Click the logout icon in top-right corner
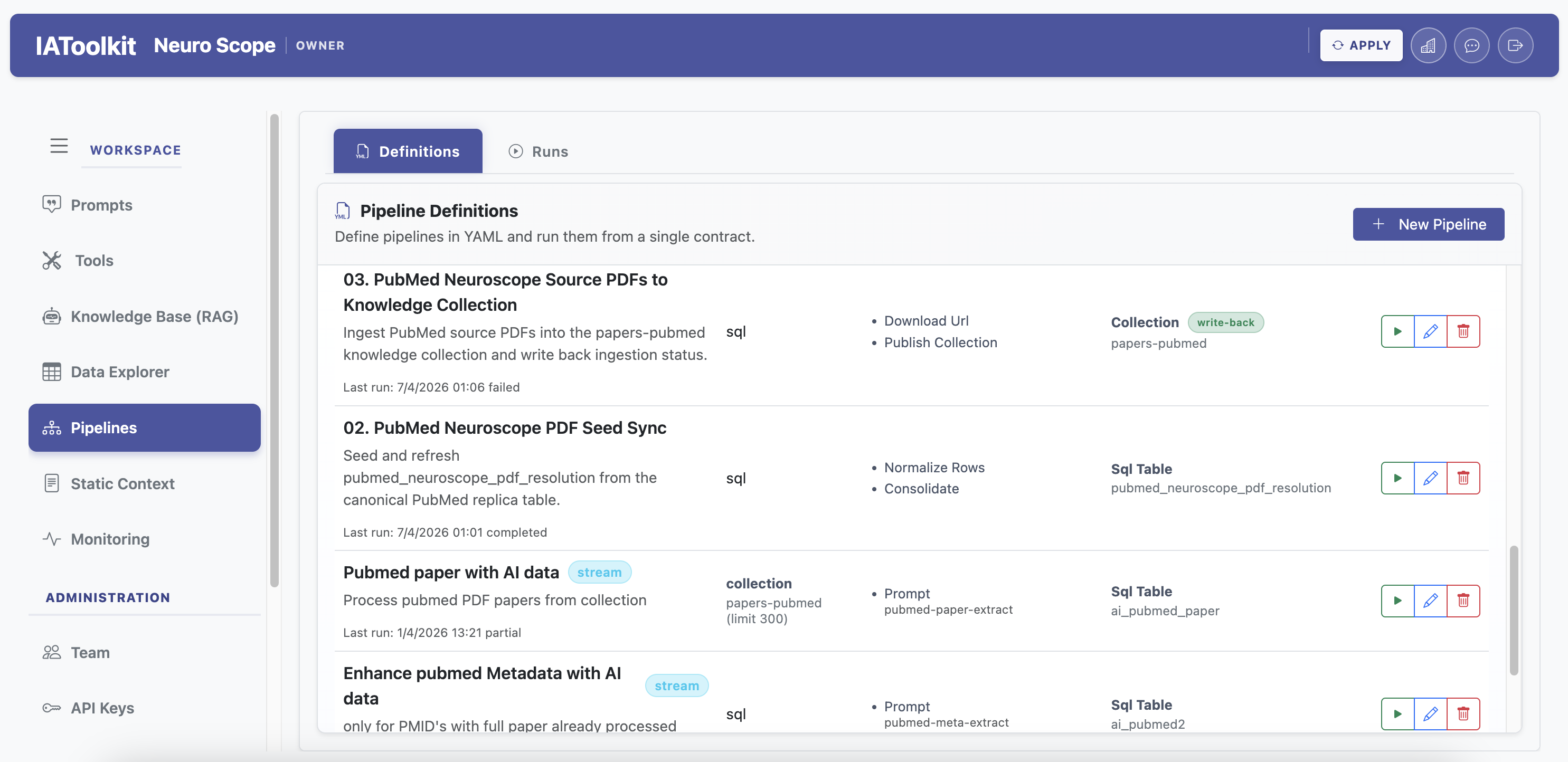 coord(1516,45)
